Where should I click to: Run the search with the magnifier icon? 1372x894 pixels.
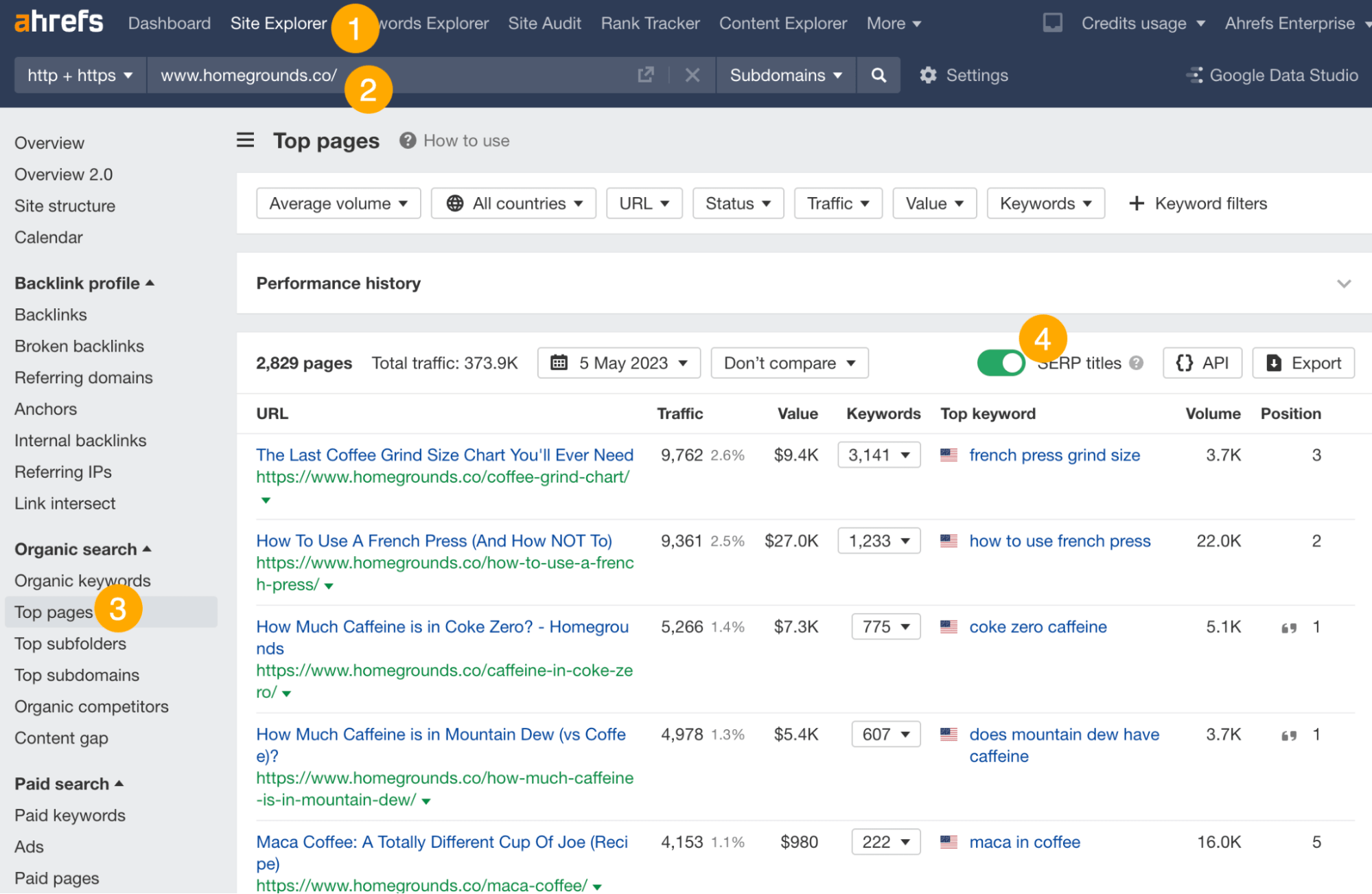click(879, 75)
